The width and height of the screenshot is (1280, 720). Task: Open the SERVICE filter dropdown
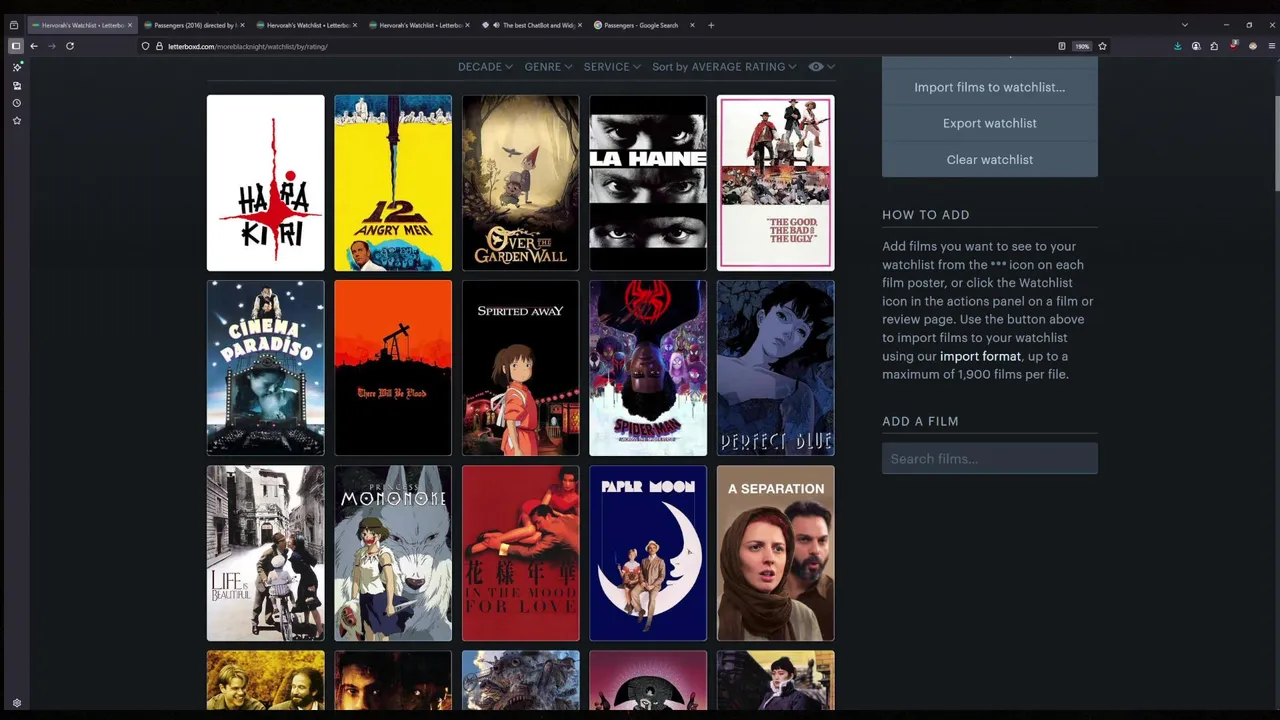coord(612,67)
